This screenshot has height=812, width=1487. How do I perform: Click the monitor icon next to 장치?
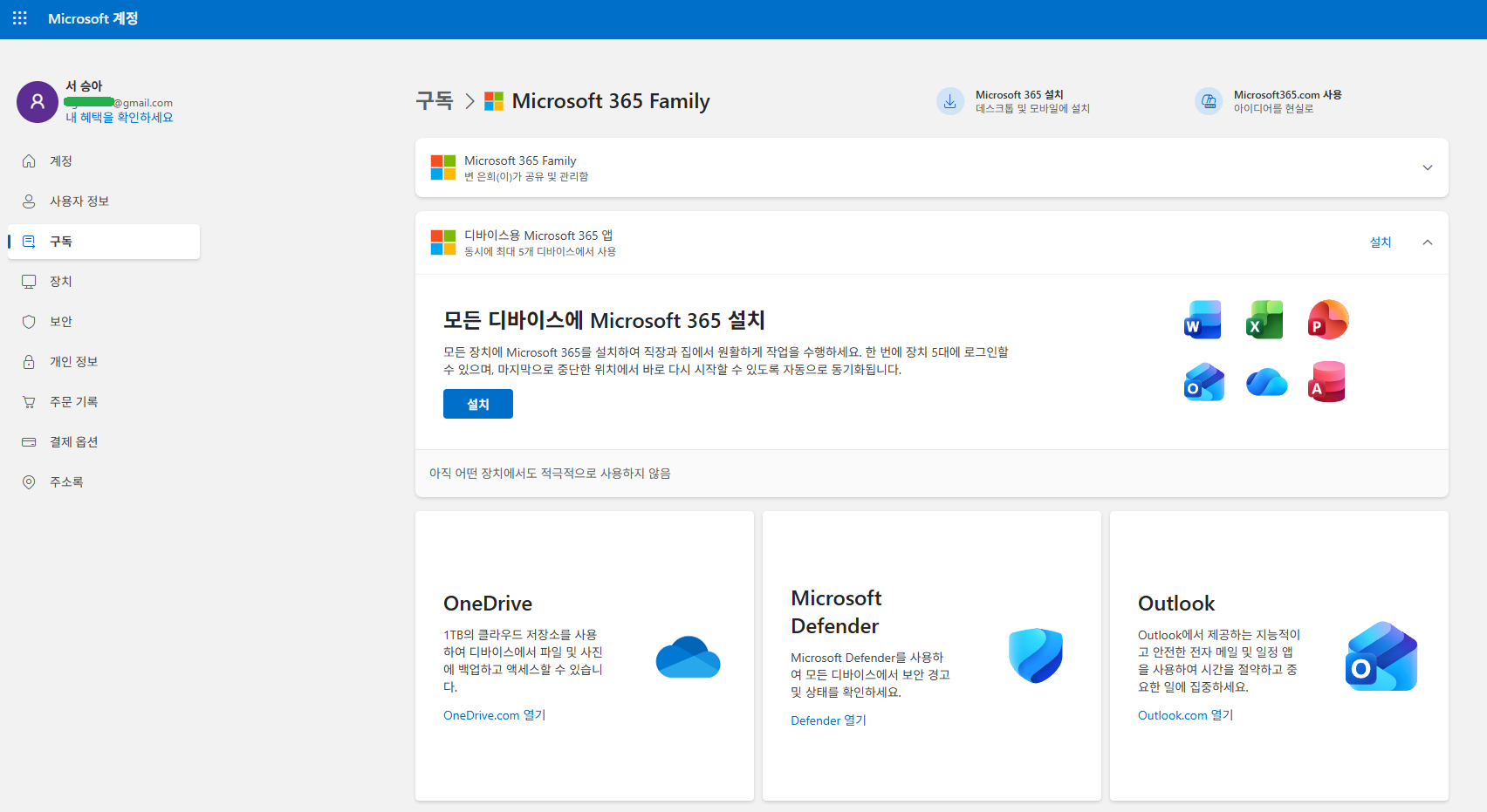(x=29, y=282)
